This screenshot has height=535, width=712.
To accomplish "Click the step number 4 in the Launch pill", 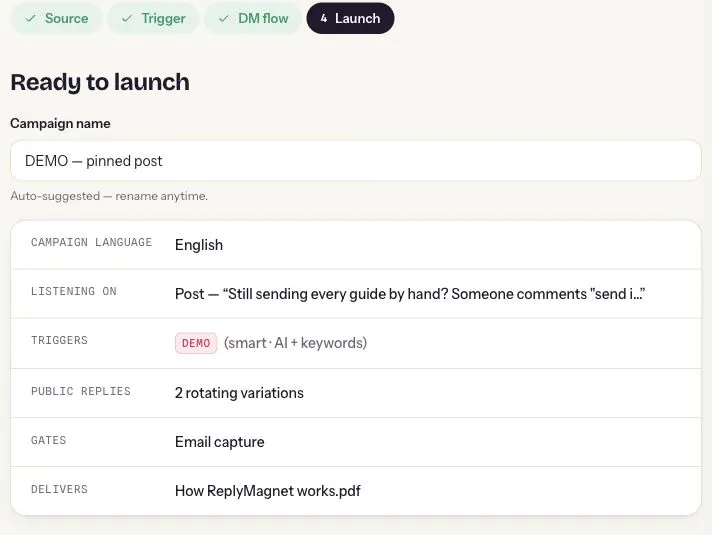I will pyautogui.click(x=323, y=19).
